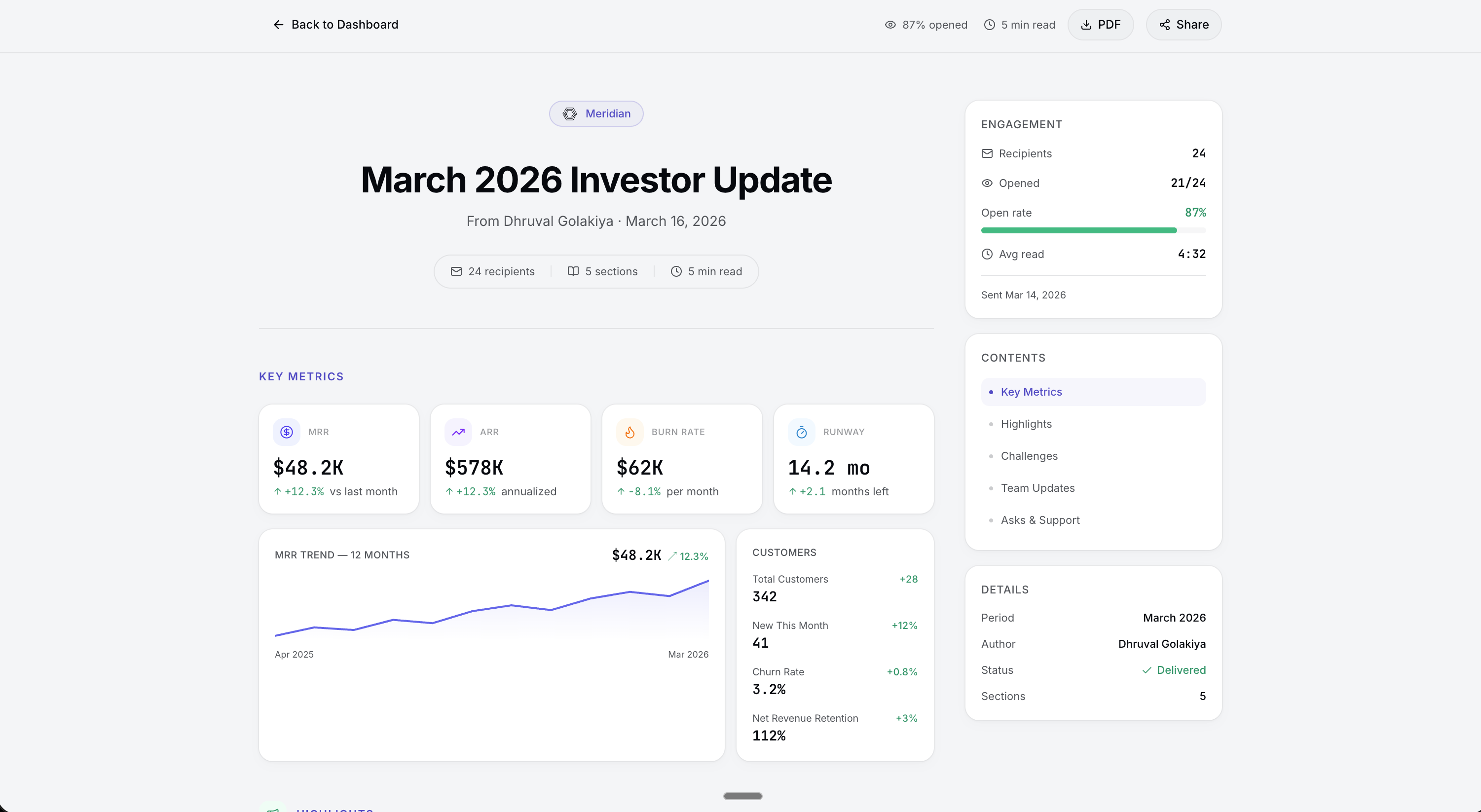Click the flame icon on Burn Rate card
The height and width of the screenshot is (812, 1481).
click(x=630, y=432)
